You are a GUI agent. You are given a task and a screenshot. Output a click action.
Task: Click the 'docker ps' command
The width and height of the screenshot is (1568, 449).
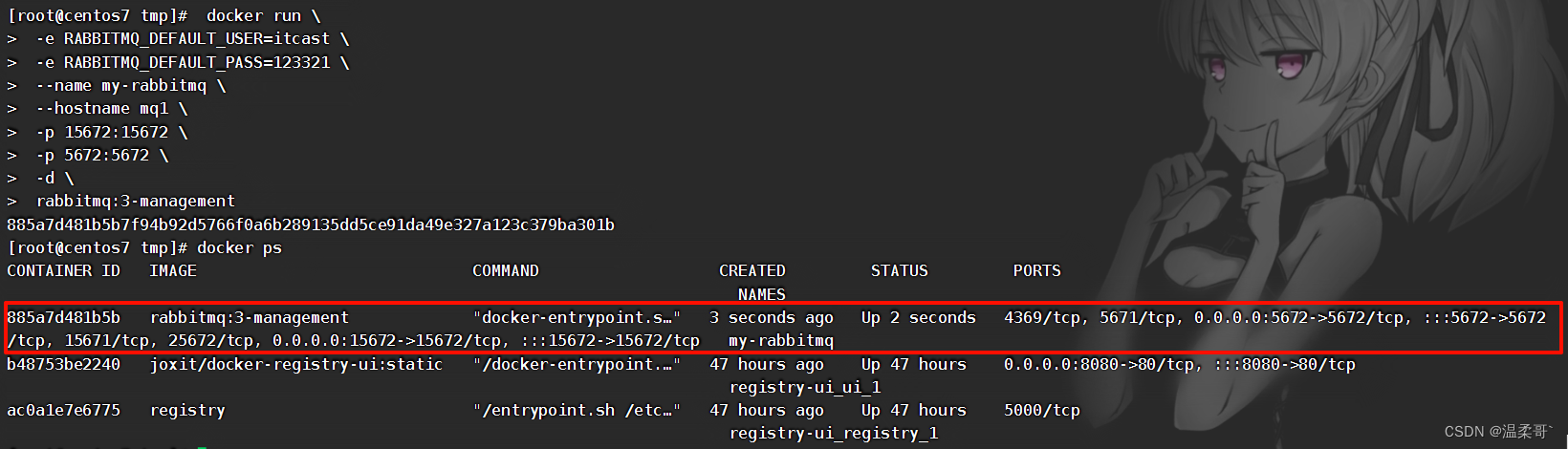point(239,247)
